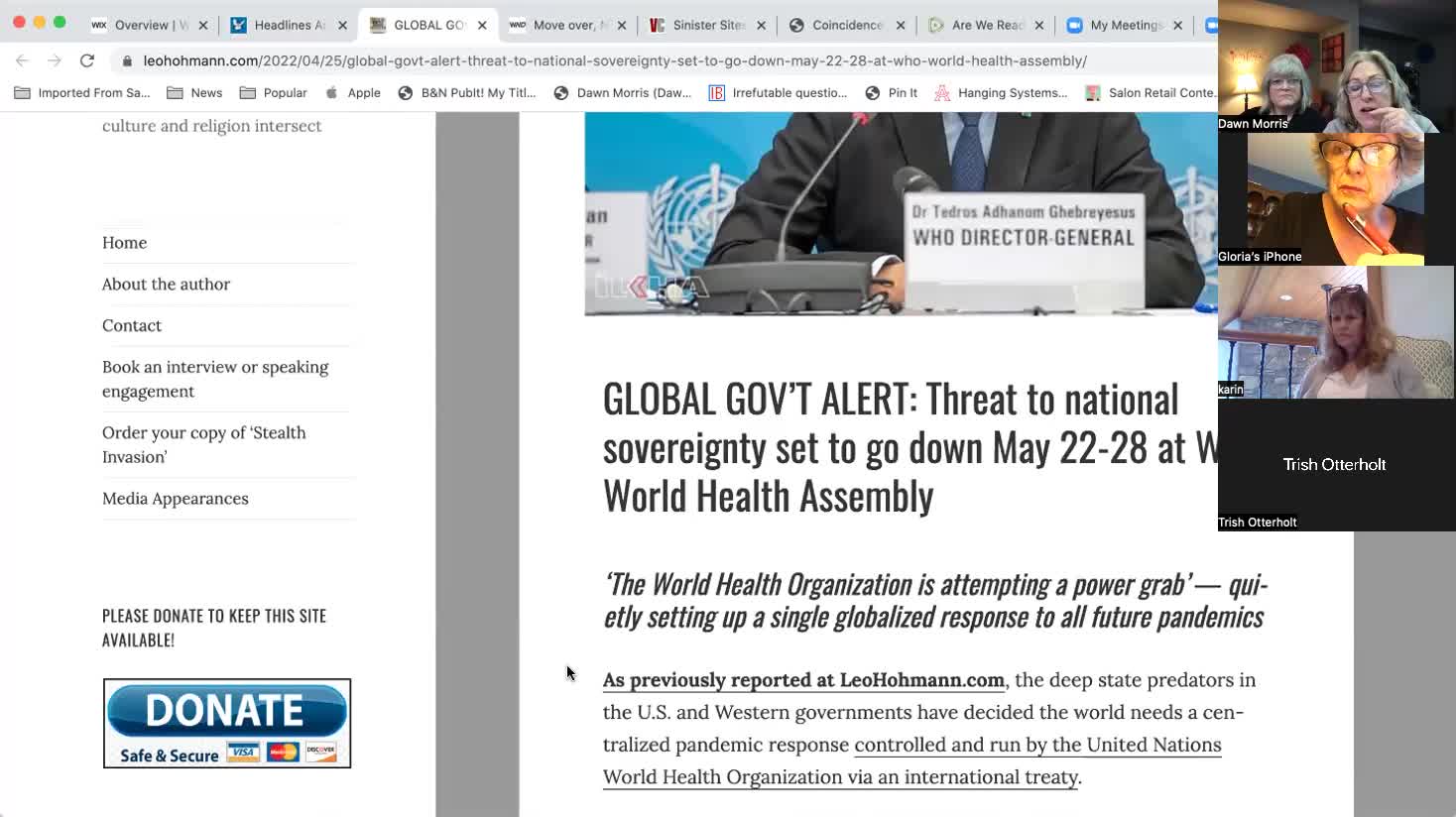Open Book an interview or speaking engagement
This screenshot has width=1456, height=817.
click(215, 379)
